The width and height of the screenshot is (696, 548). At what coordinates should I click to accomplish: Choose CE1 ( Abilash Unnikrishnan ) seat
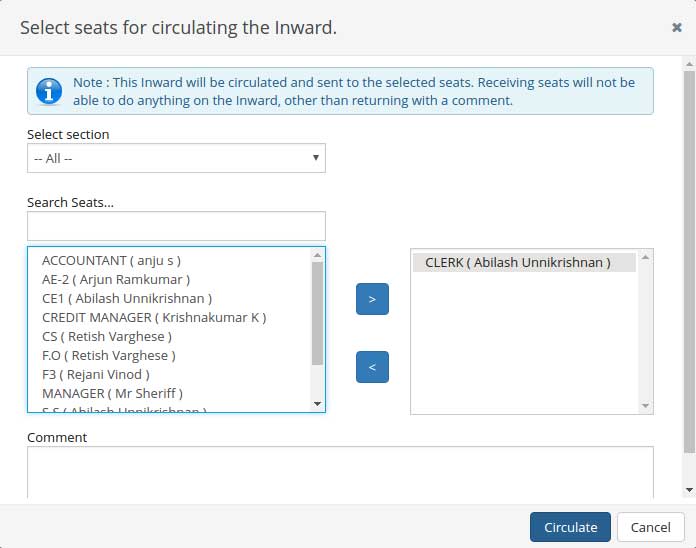click(x=127, y=298)
